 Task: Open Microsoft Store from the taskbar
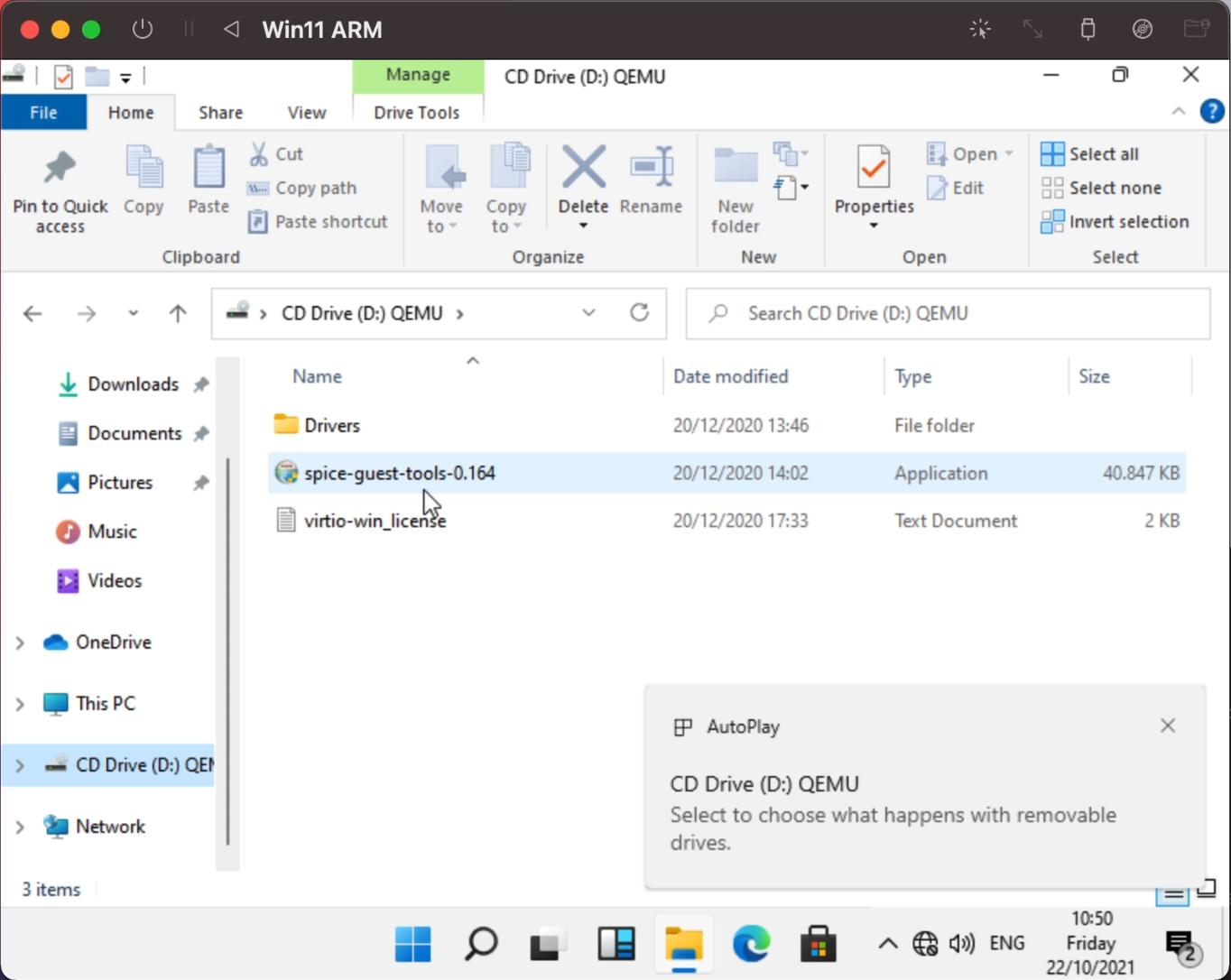(819, 944)
